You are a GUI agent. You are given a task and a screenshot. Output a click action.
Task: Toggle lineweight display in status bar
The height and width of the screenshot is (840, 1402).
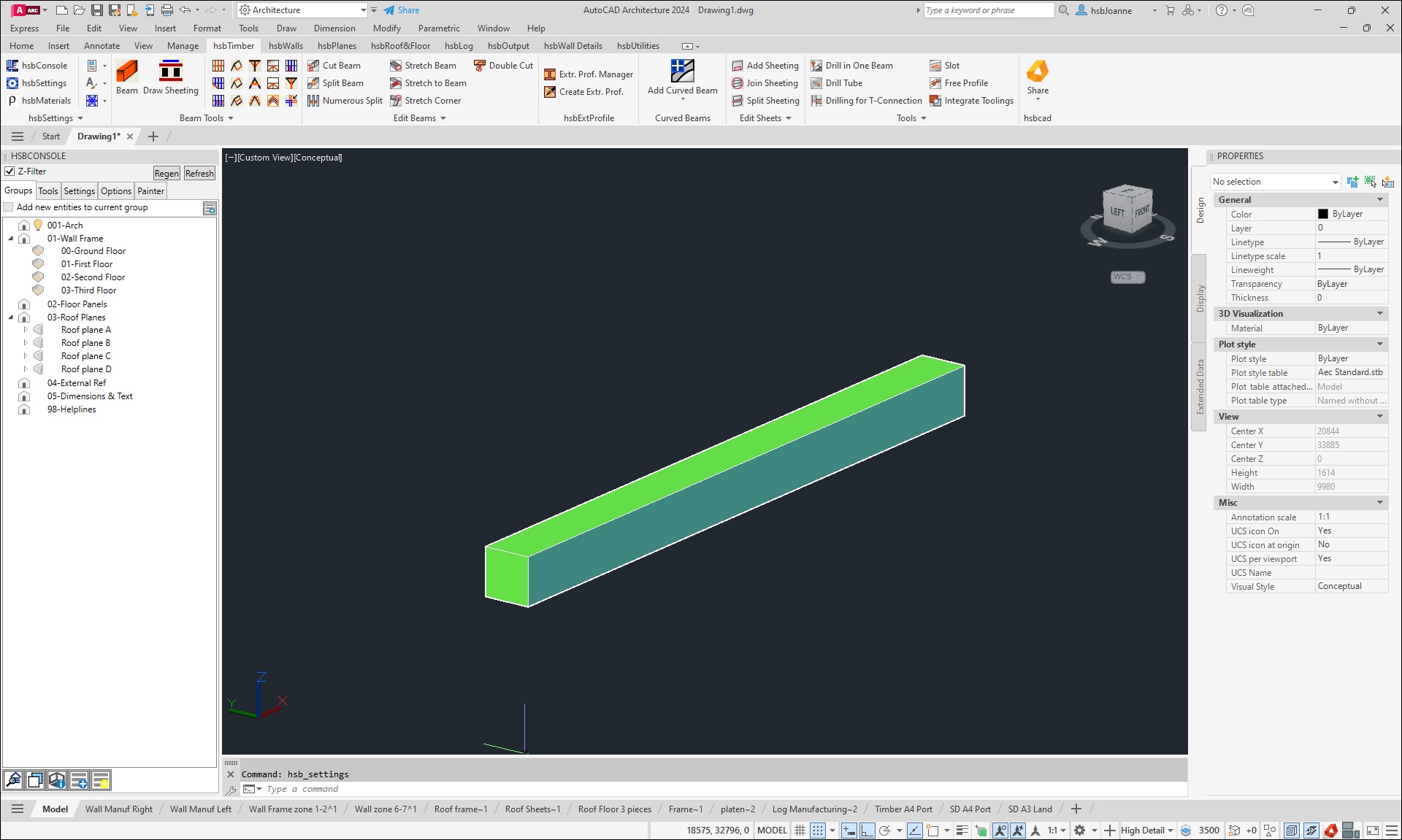(962, 831)
